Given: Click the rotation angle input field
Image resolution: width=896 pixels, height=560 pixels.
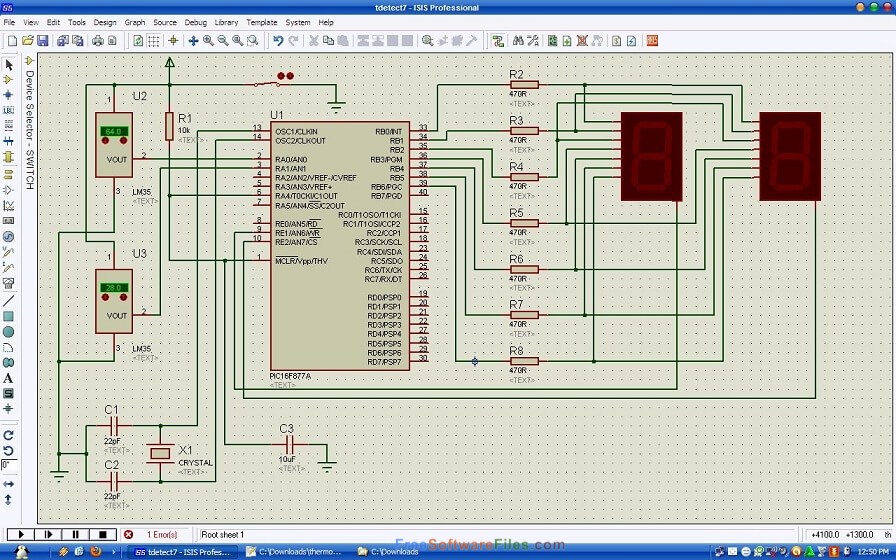Looking at the screenshot, I should [x=7, y=465].
